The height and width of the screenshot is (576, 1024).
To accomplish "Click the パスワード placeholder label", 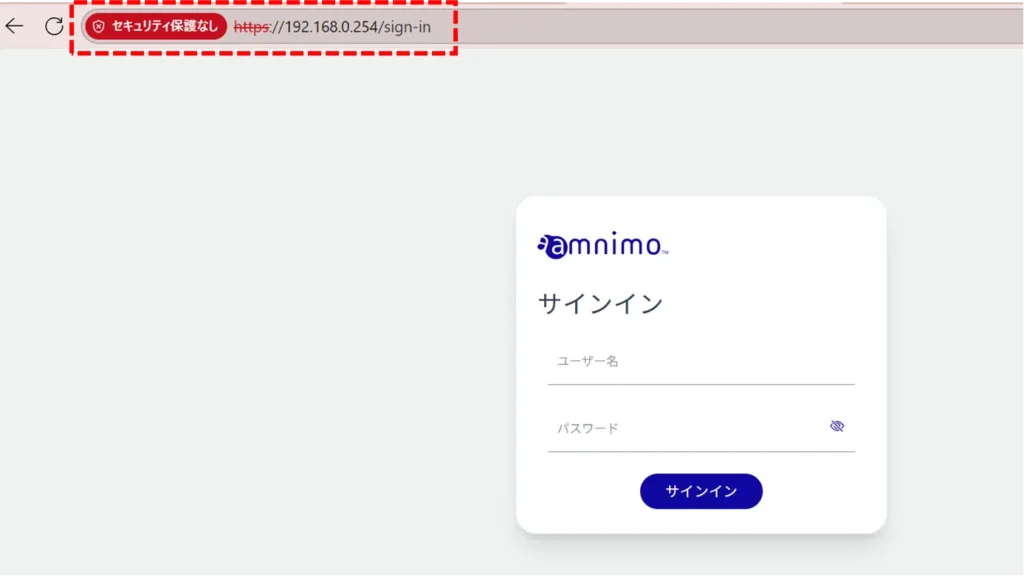I will 587,429.
